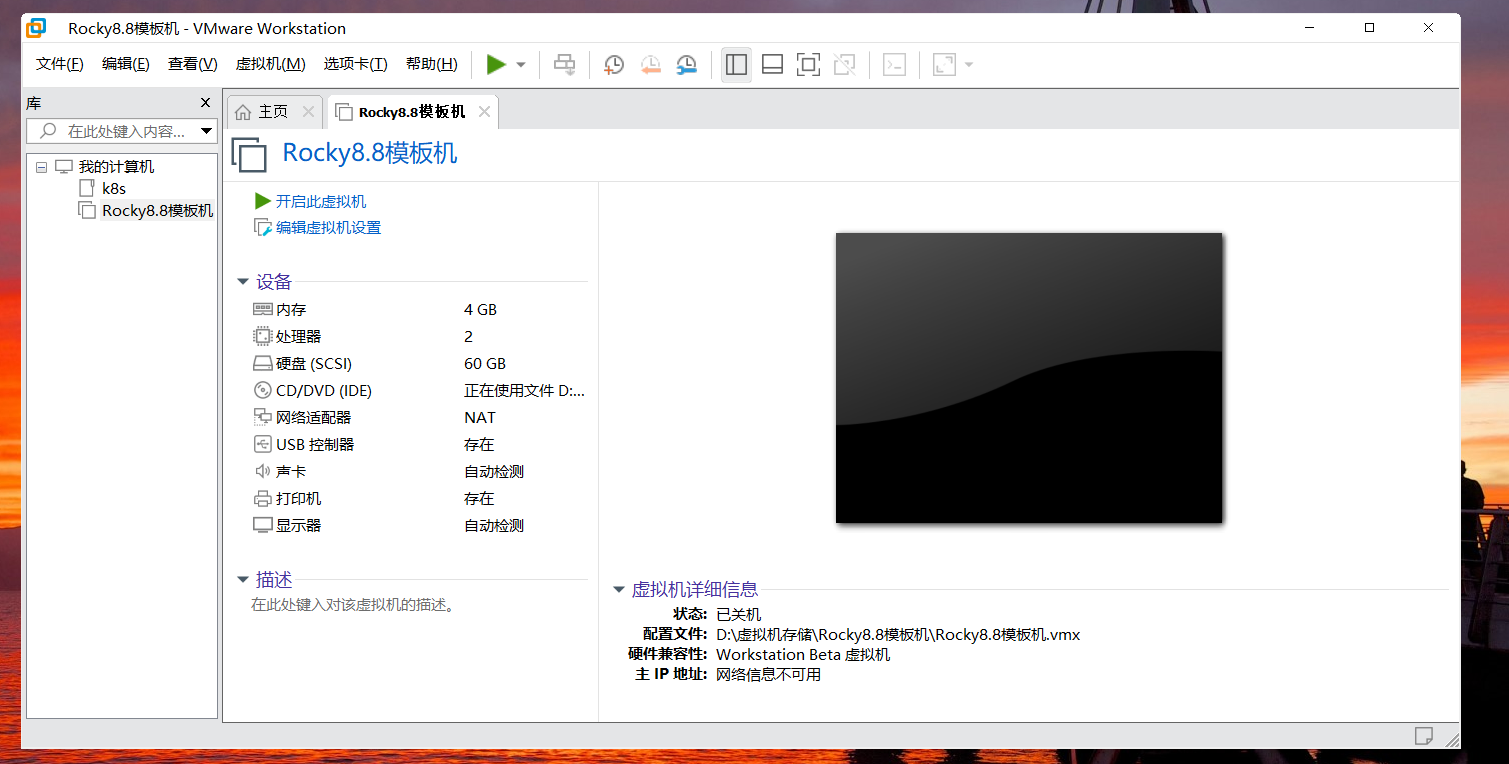Open the 声卡 device row

(x=419, y=471)
